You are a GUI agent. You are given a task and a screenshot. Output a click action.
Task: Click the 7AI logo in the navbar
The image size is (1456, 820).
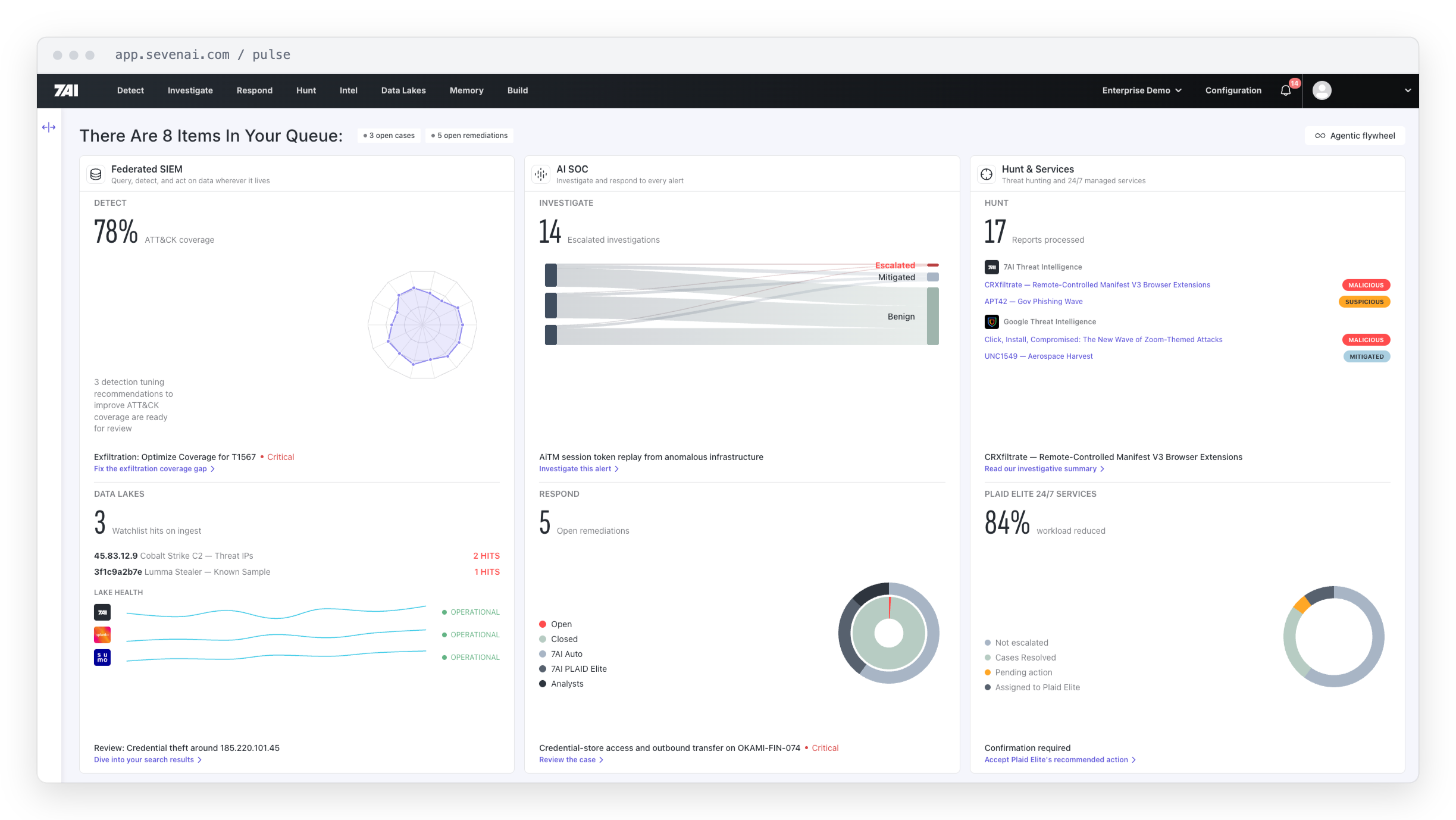(66, 90)
